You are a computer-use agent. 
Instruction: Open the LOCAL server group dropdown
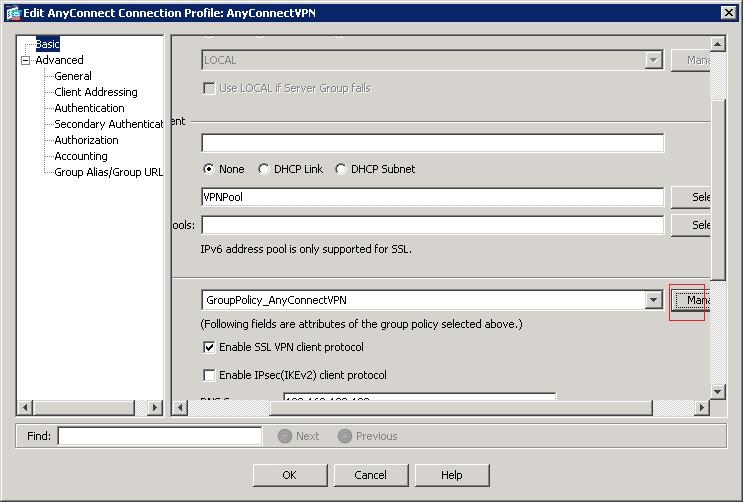pyautogui.click(x=654, y=60)
